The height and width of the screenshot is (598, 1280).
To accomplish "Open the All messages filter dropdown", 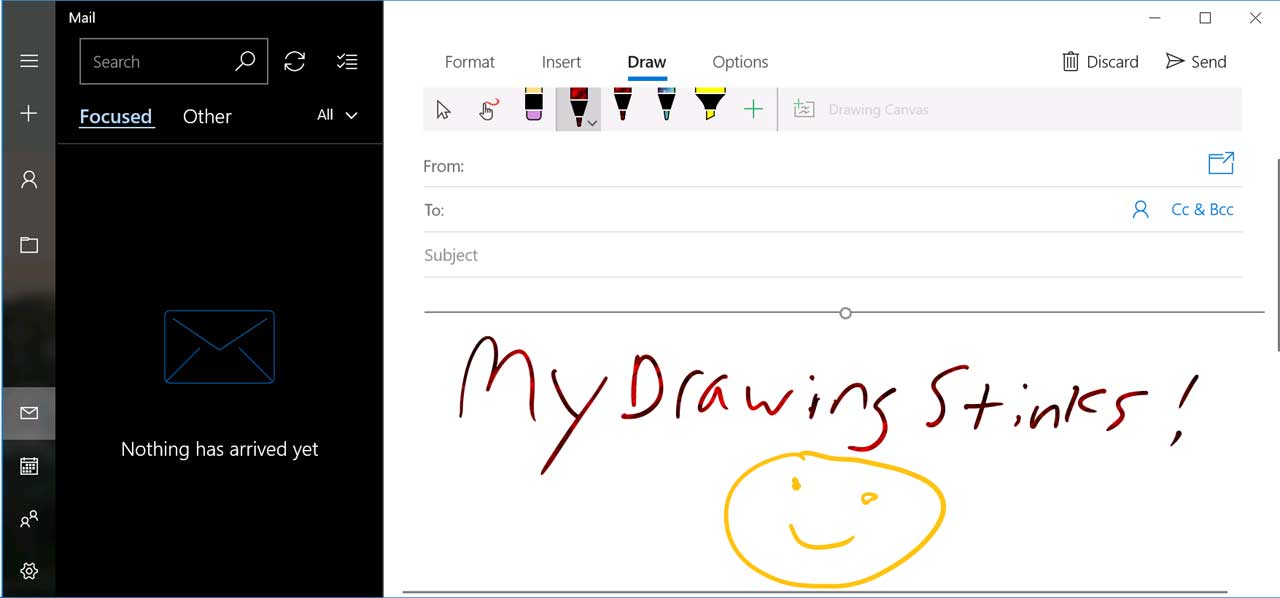I will point(335,115).
